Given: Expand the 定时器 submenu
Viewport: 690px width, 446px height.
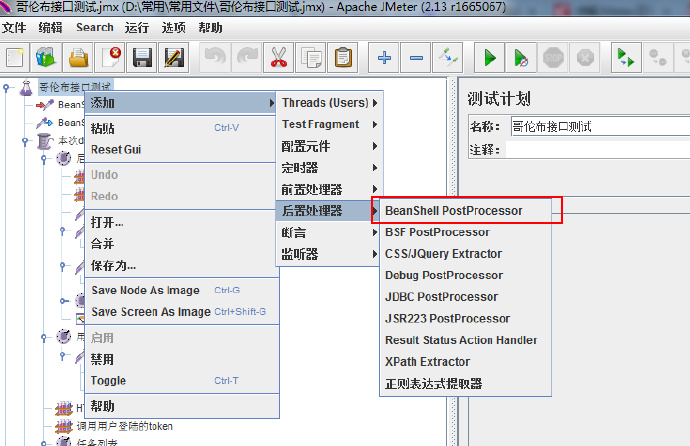Looking at the screenshot, I should (x=329, y=168).
